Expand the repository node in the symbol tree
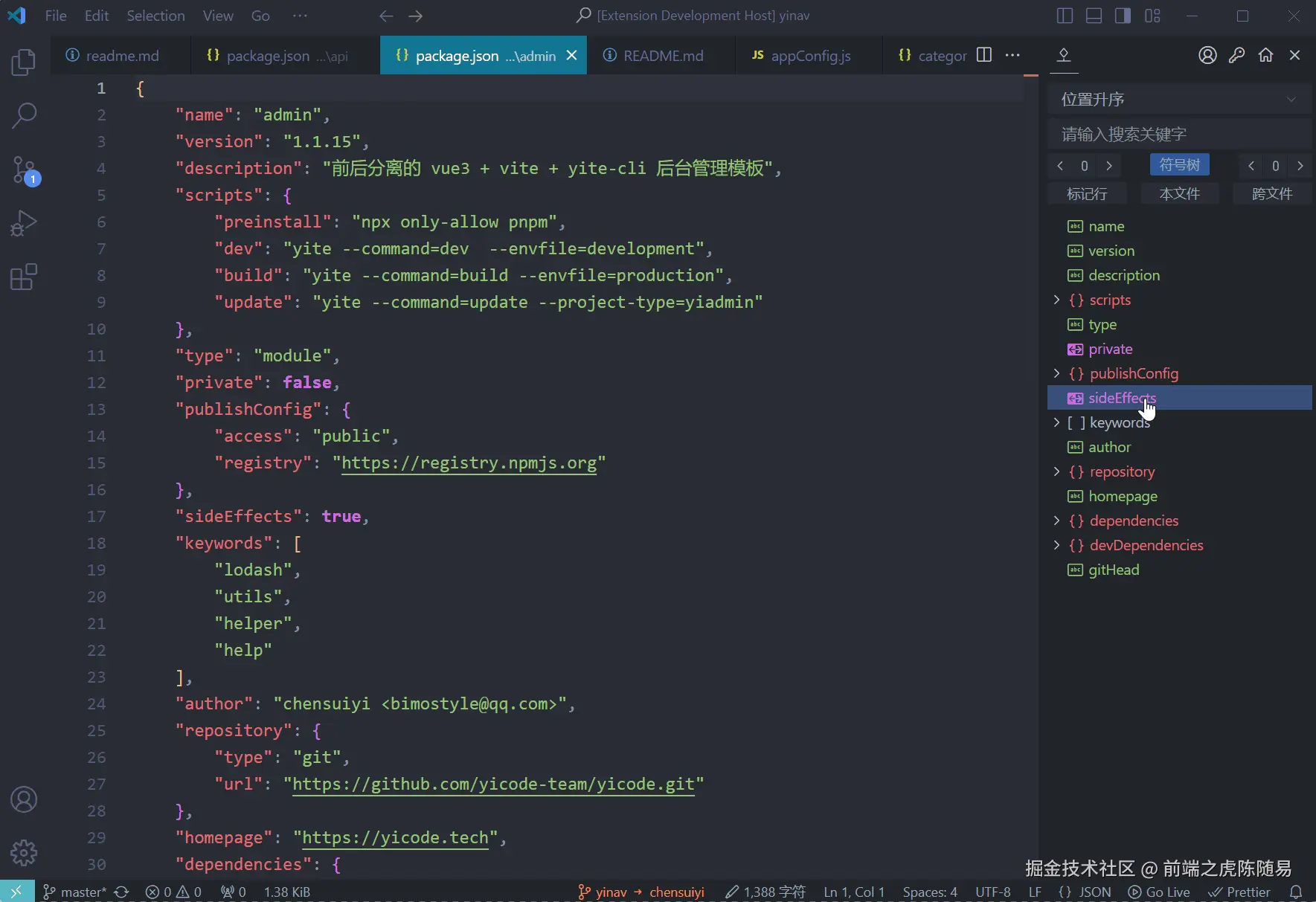The height and width of the screenshot is (902, 1316). click(1056, 471)
